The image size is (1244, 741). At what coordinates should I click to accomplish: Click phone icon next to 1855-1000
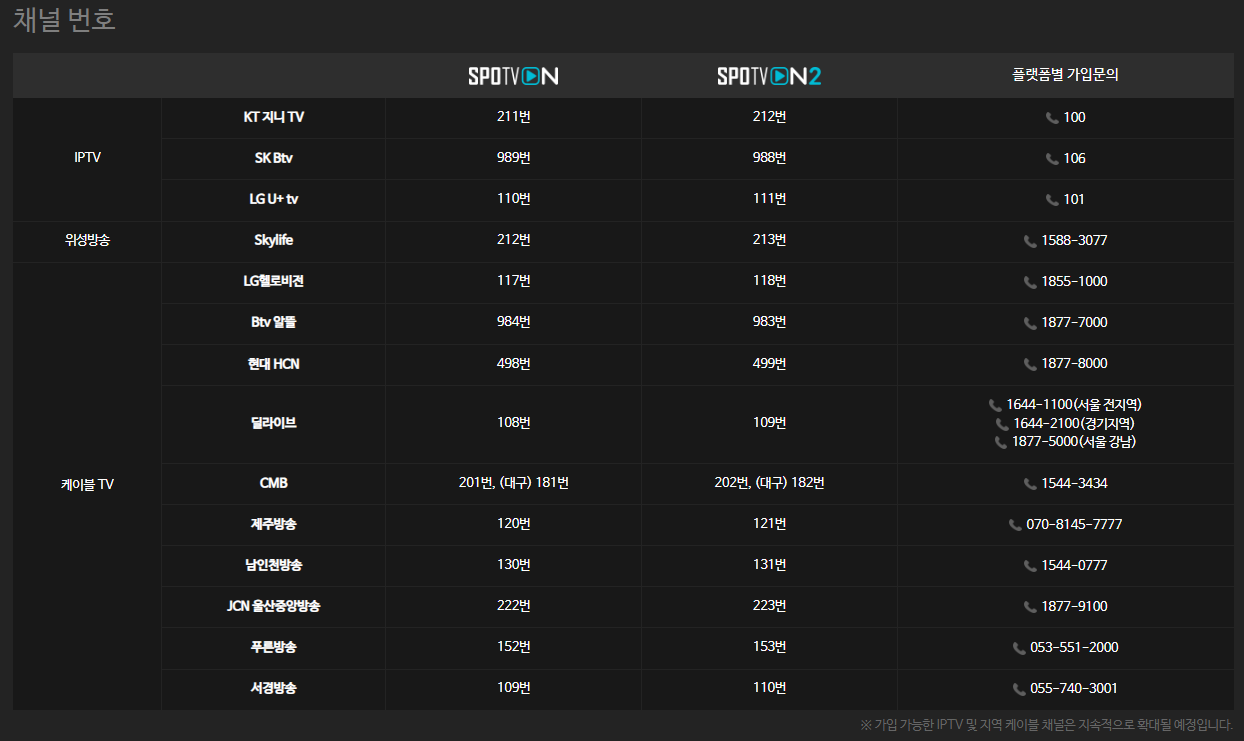click(x=1030, y=282)
